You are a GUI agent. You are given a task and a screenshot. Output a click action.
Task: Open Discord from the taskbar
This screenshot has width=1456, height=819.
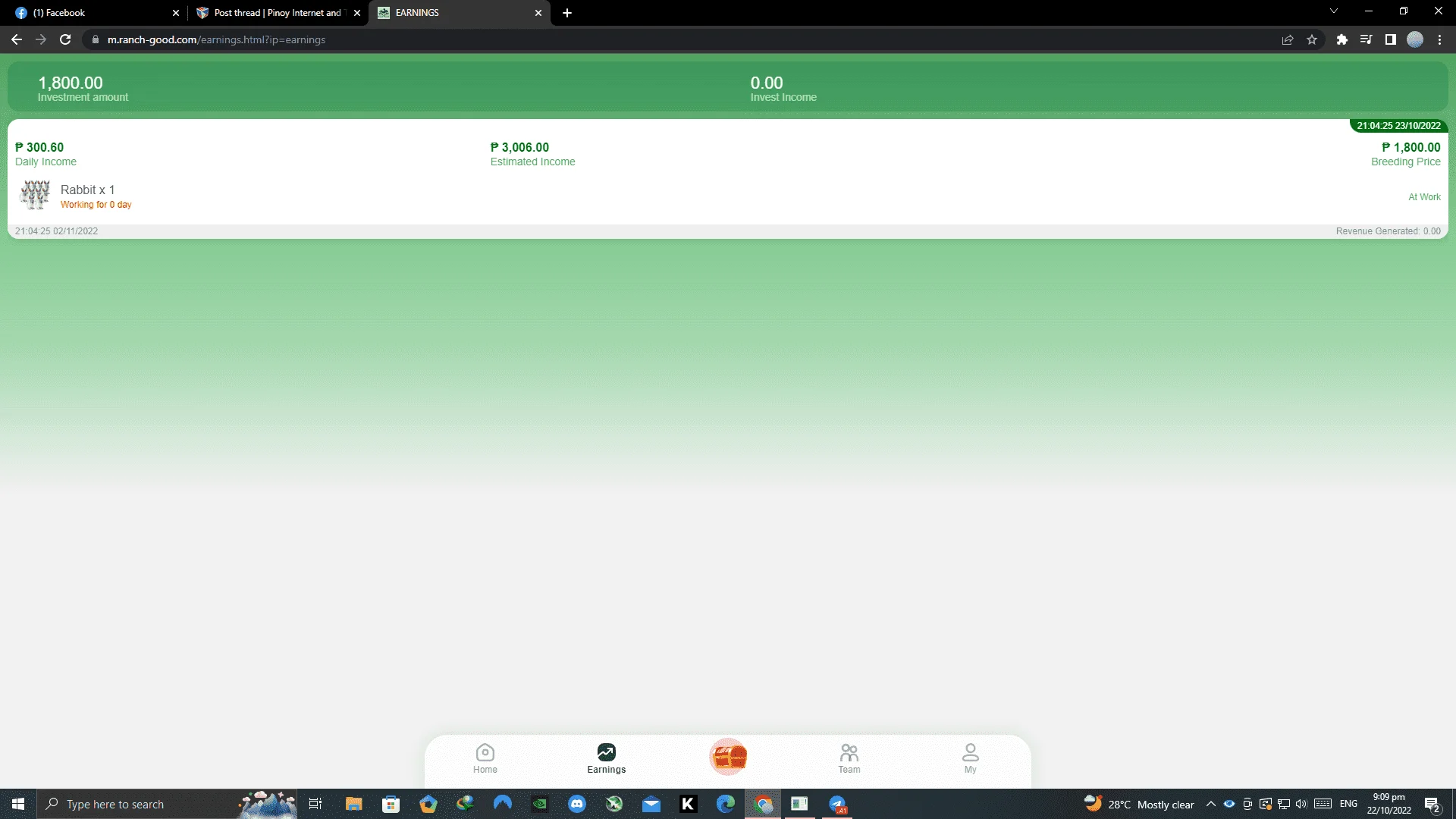coord(577,804)
